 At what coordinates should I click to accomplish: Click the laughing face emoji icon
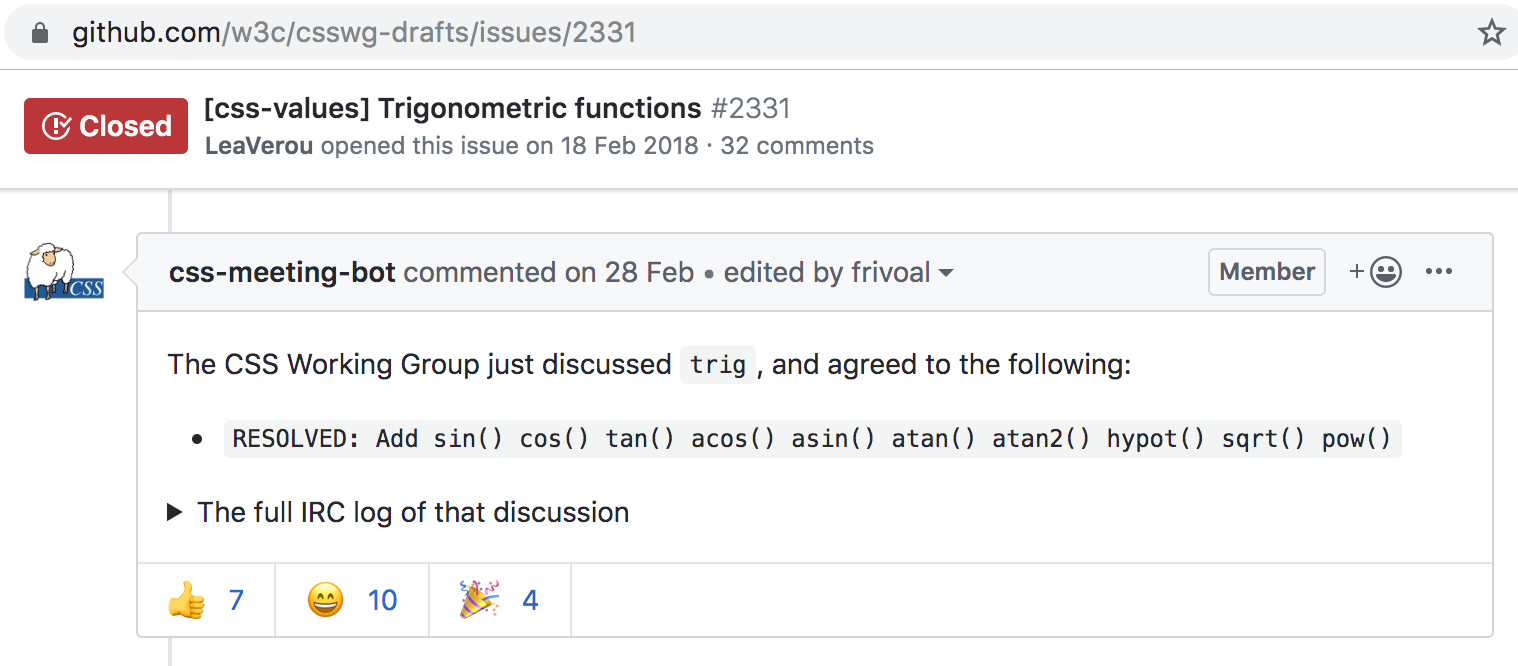326,600
